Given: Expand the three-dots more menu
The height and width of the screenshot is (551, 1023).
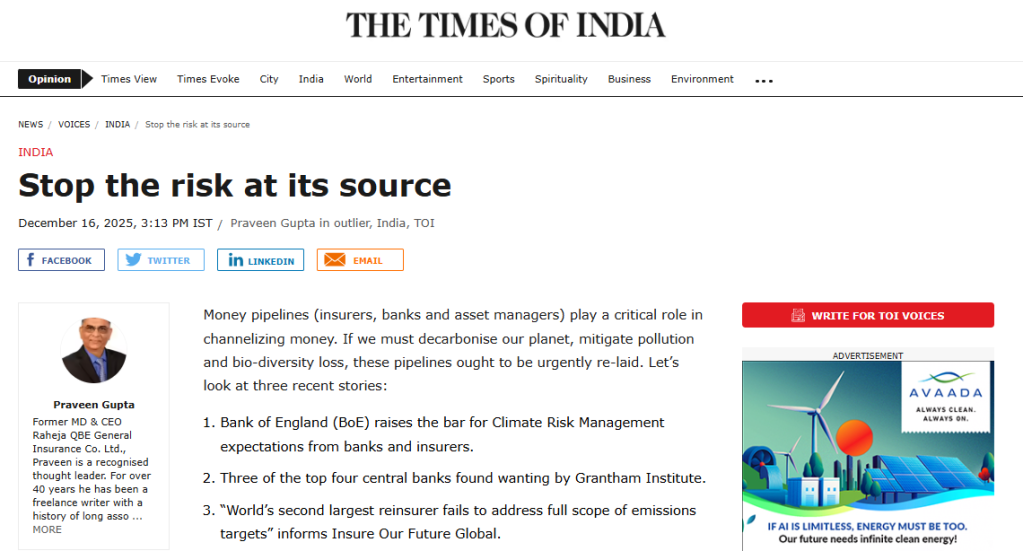Looking at the screenshot, I should 764,80.
